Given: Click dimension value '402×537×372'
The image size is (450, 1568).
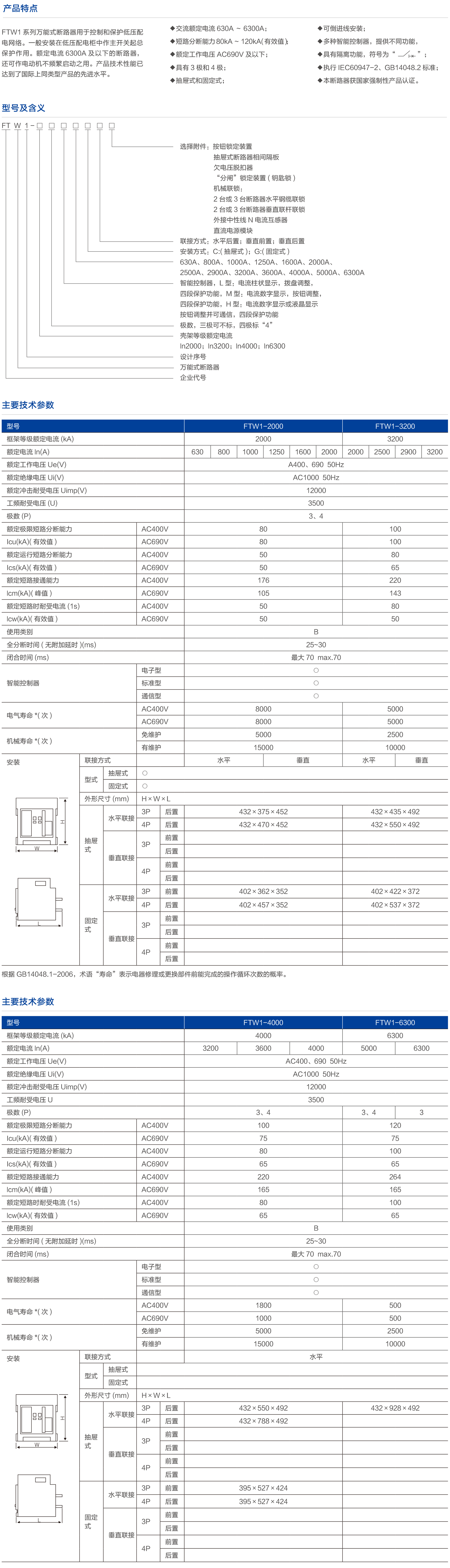Looking at the screenshot, I should [395, 905].
